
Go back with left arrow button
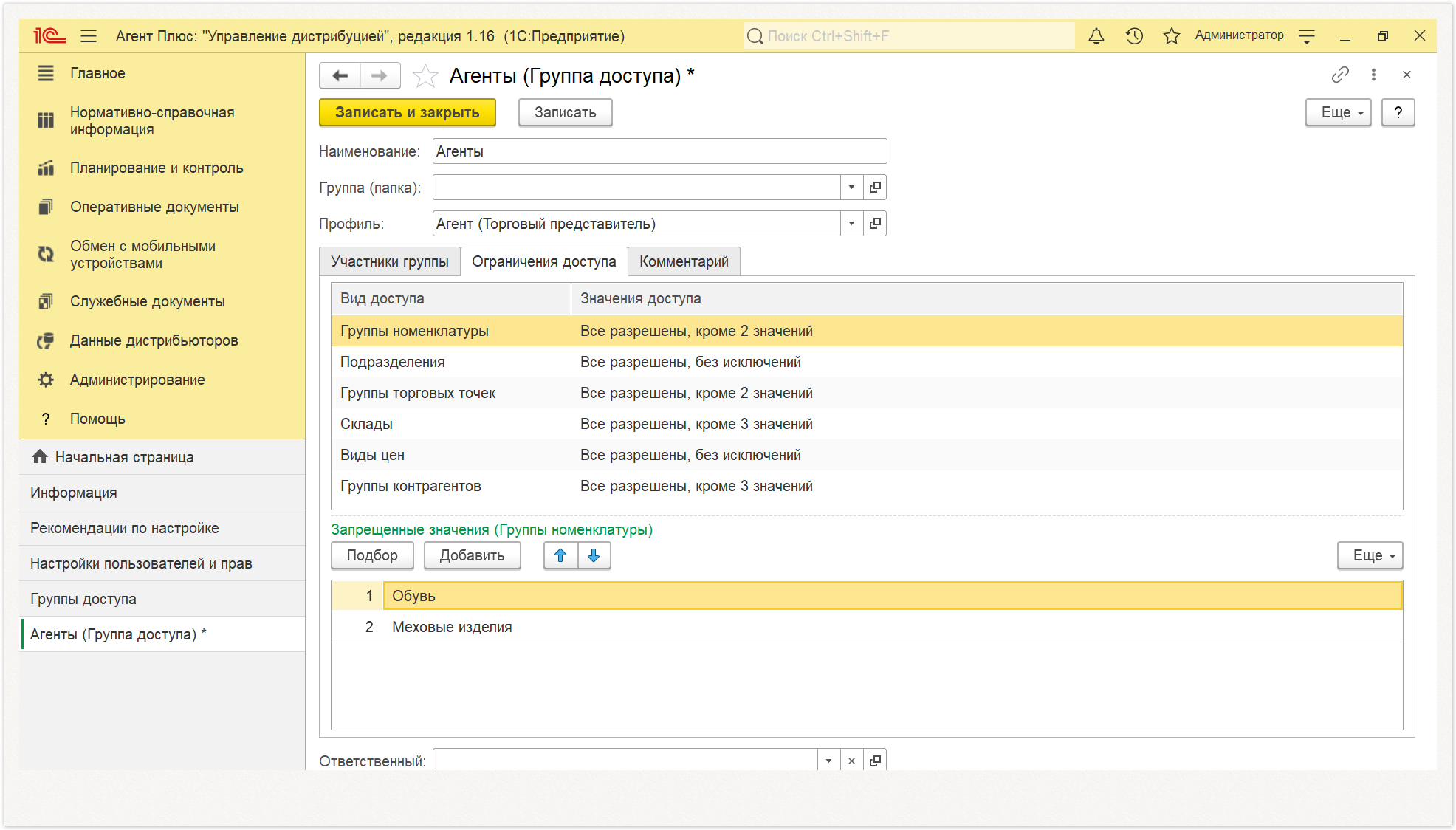click(x=340, y=75)
